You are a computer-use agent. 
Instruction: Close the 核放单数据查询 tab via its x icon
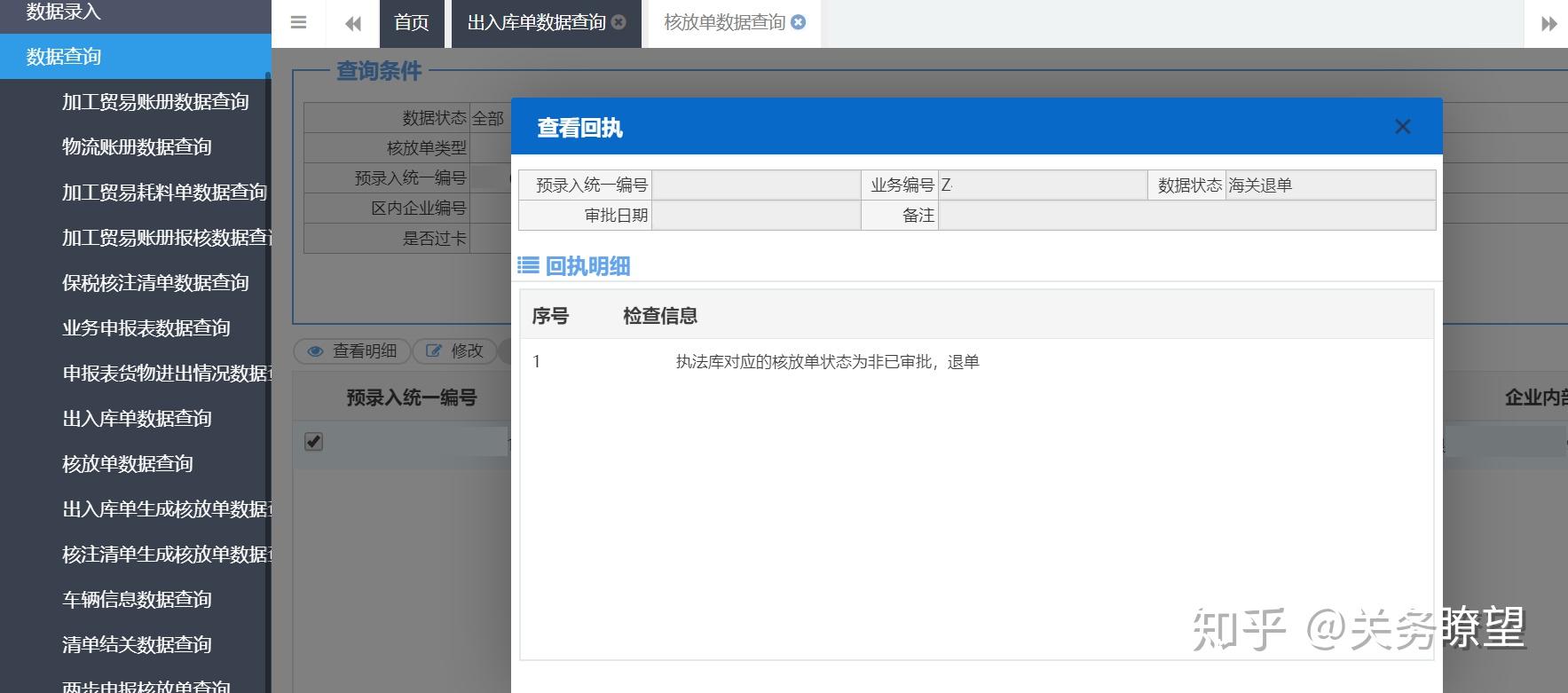click(x=798, y=22)
